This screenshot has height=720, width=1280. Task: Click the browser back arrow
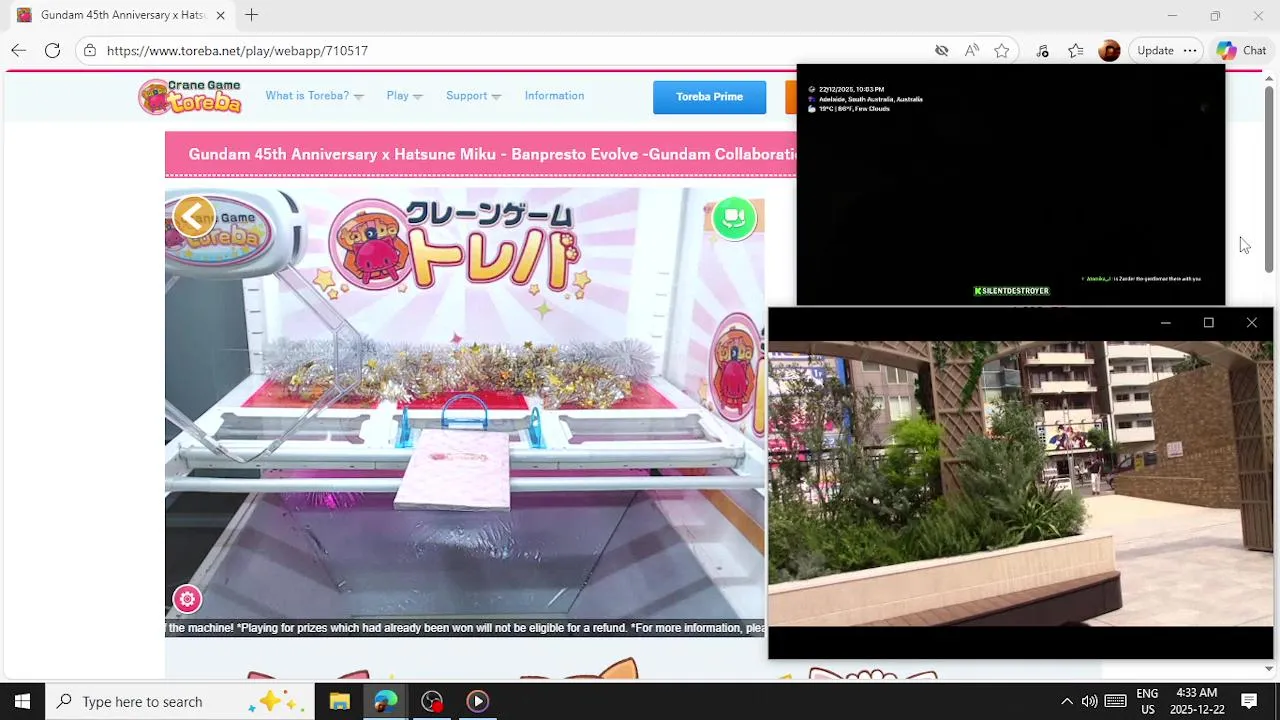coord(18,50)
